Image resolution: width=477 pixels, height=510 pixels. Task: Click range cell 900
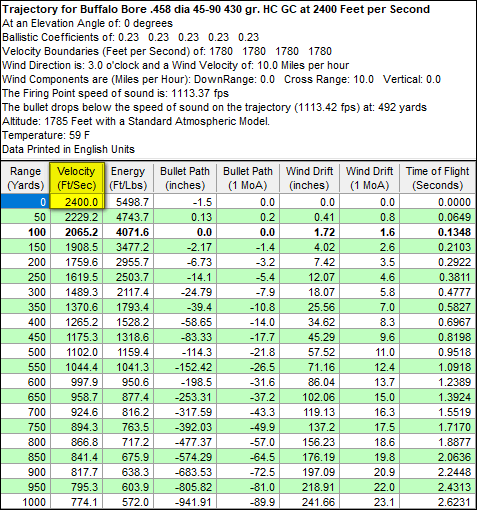[25, 472]
